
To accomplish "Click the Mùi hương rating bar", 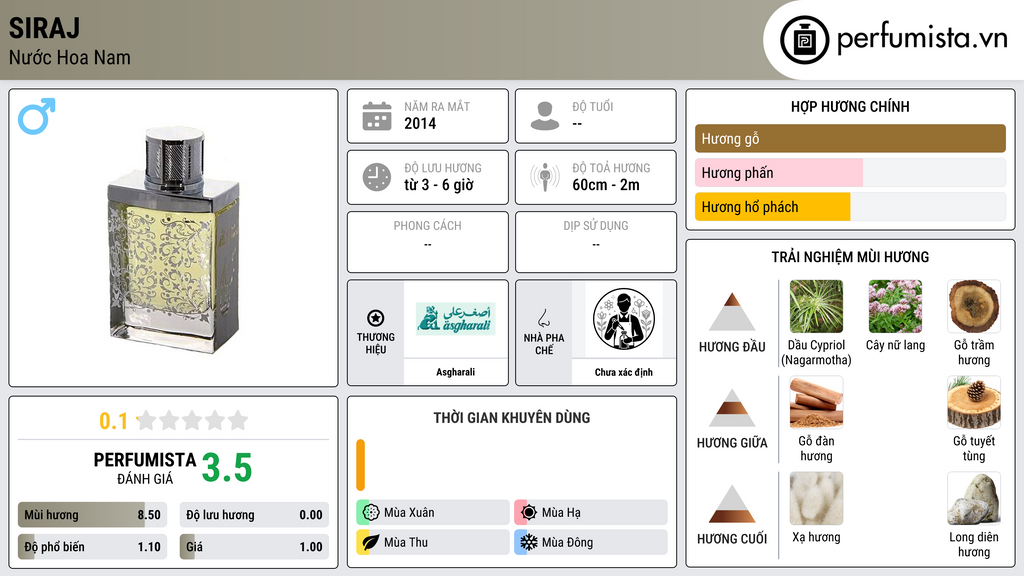I will (92, 515).
